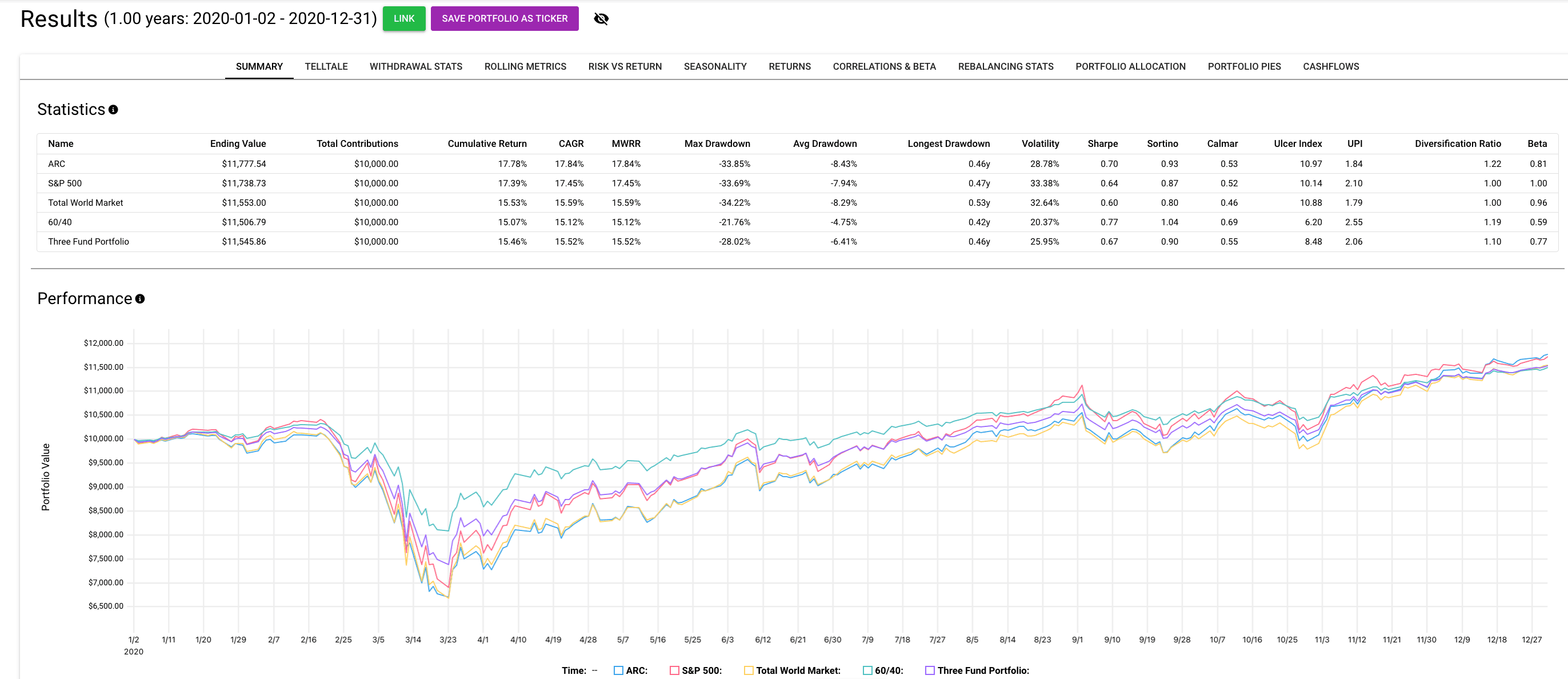Switch to the Telltale tab
Viewport: 1568px width, 679px height.
[x=326, y=66]
